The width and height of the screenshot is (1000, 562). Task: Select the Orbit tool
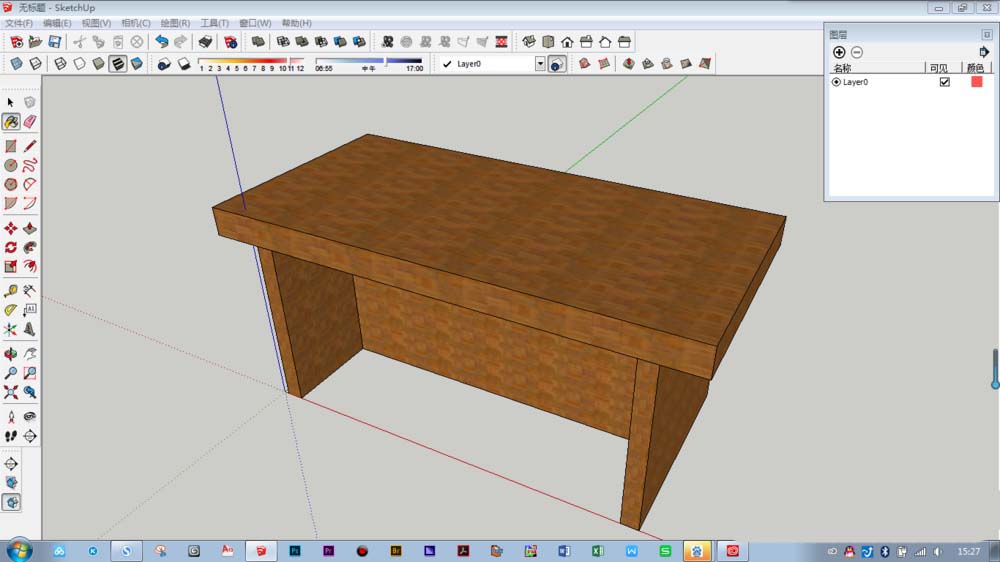tap(11, 354)
